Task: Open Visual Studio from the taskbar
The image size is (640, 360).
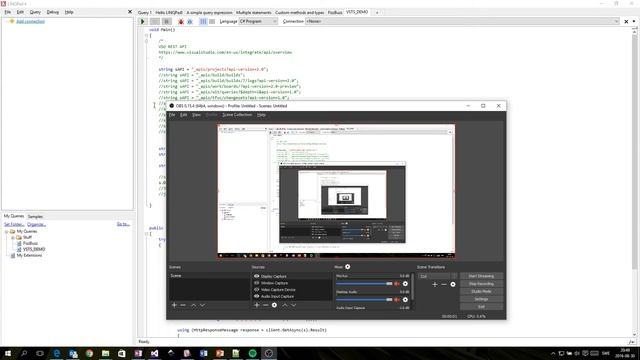Action: coord(154,353)
